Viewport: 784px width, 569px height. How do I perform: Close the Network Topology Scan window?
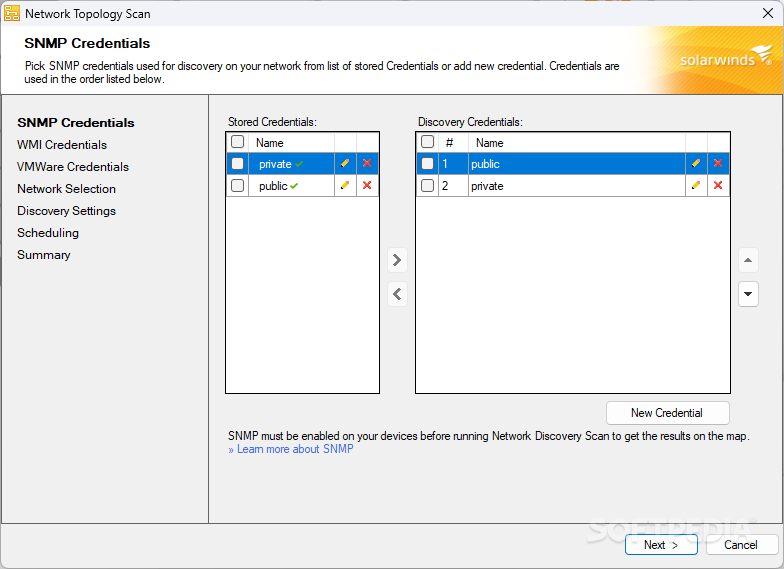click(768, 14)
